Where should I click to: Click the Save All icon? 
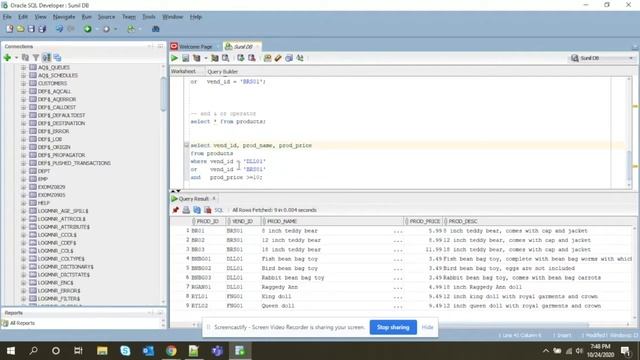42,29
